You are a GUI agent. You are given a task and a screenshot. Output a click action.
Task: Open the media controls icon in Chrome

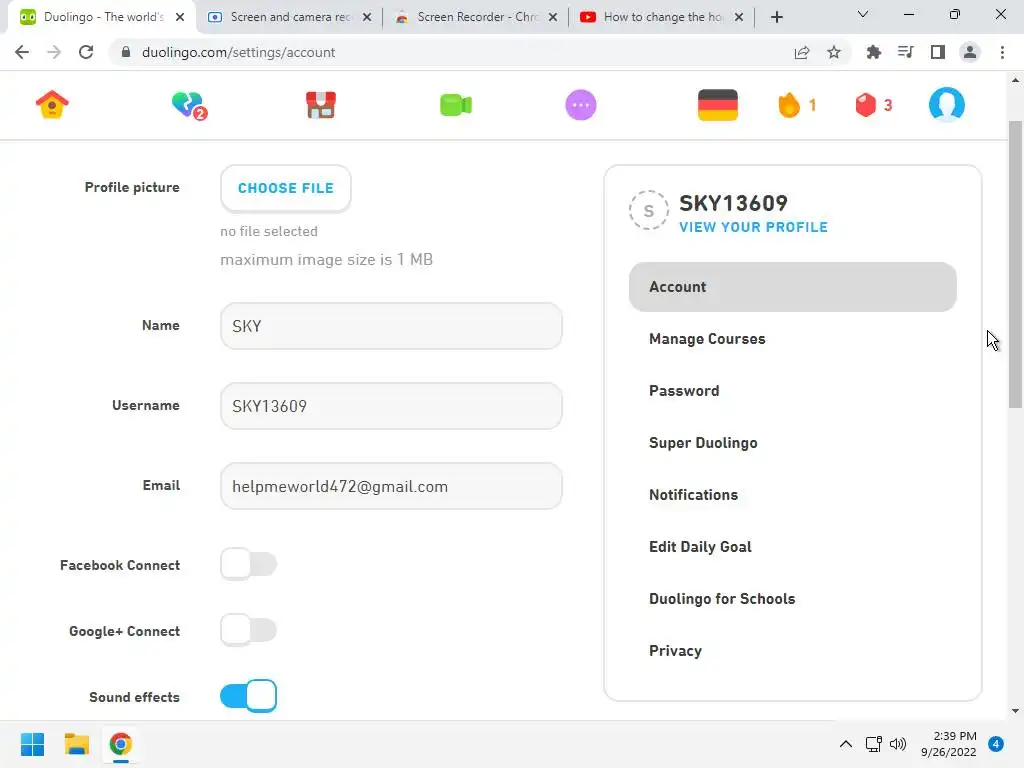[x=906, y=52]
